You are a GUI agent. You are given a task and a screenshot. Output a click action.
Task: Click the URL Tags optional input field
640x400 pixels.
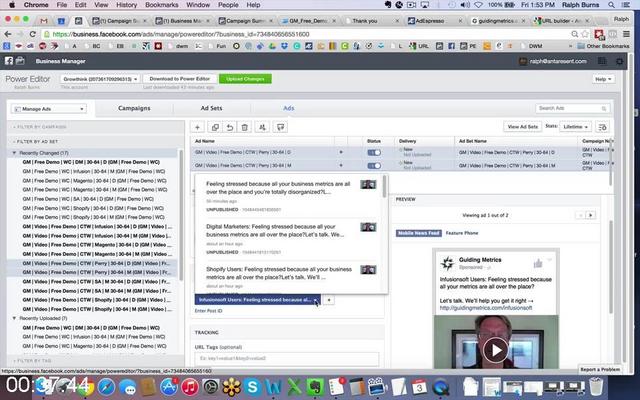coord(287,358)
